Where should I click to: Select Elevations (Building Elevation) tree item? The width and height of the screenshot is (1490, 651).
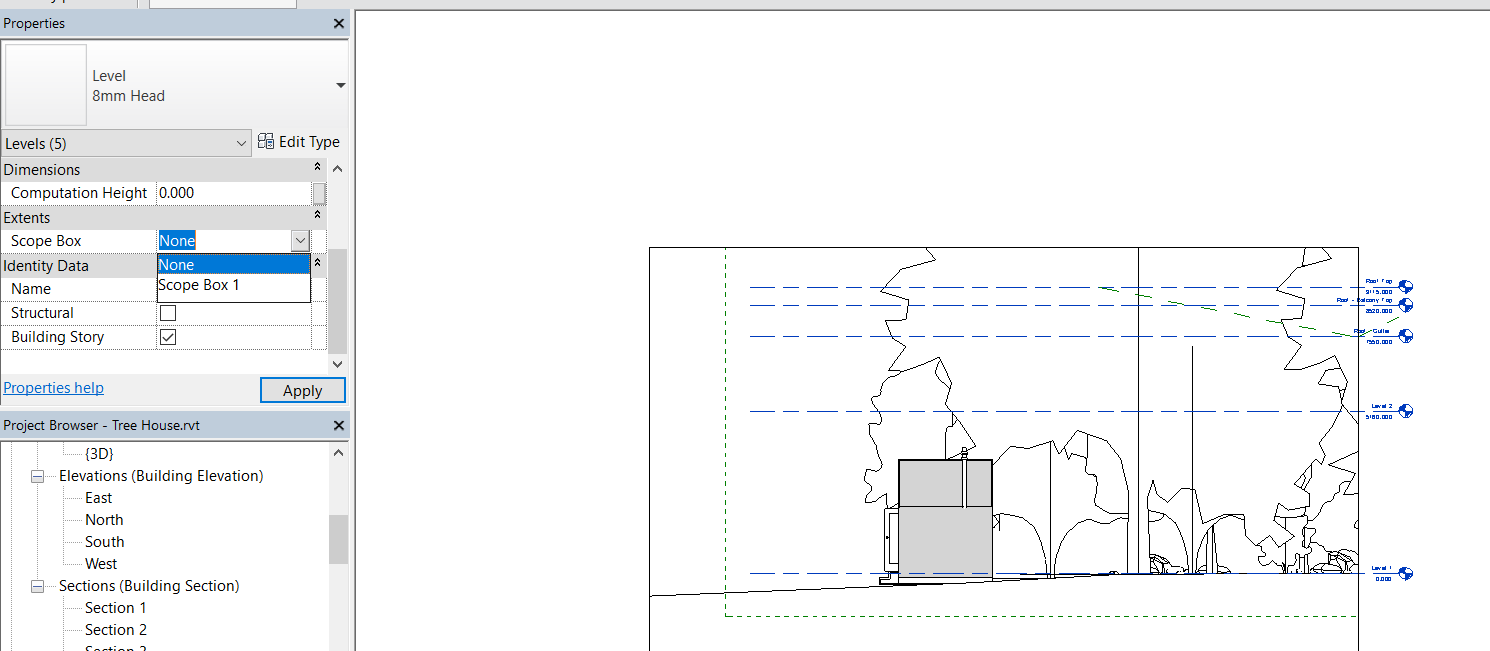pos(161,476)
